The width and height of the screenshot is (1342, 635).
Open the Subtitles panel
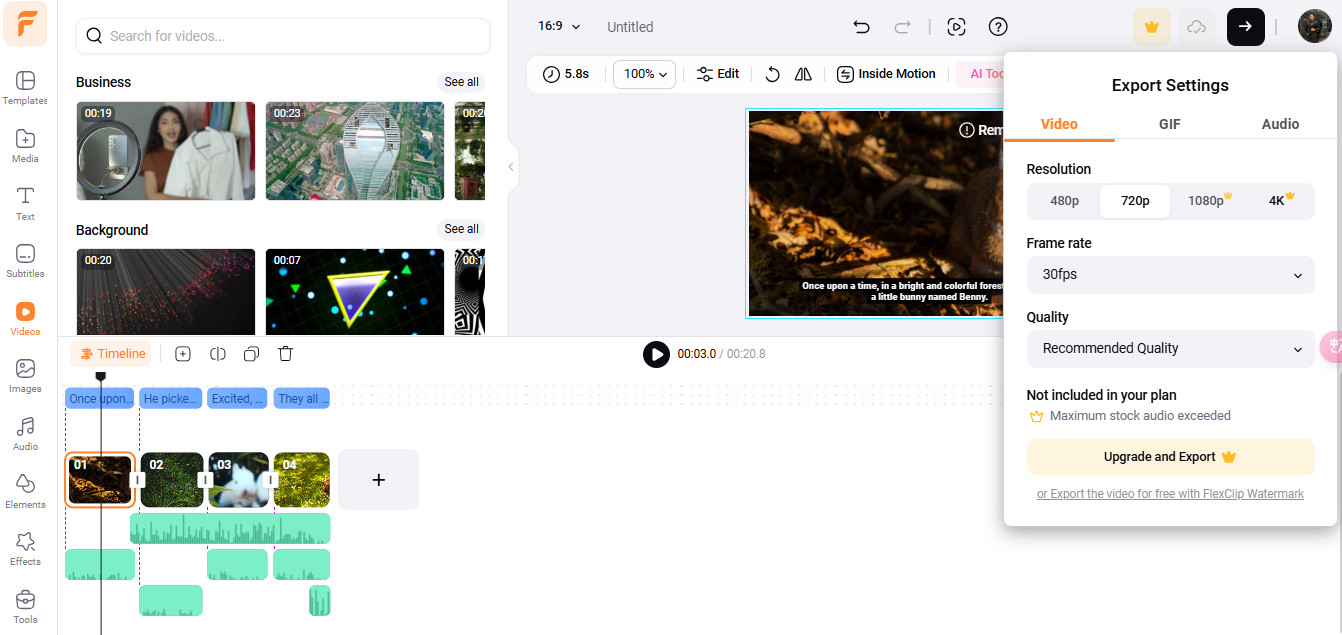24,261
